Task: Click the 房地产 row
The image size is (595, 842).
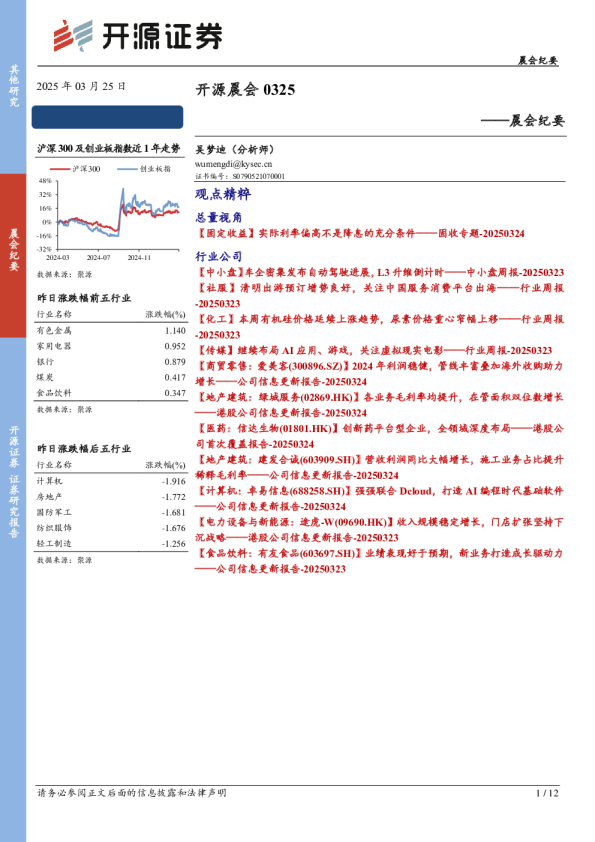Action: tap(111, 497)
